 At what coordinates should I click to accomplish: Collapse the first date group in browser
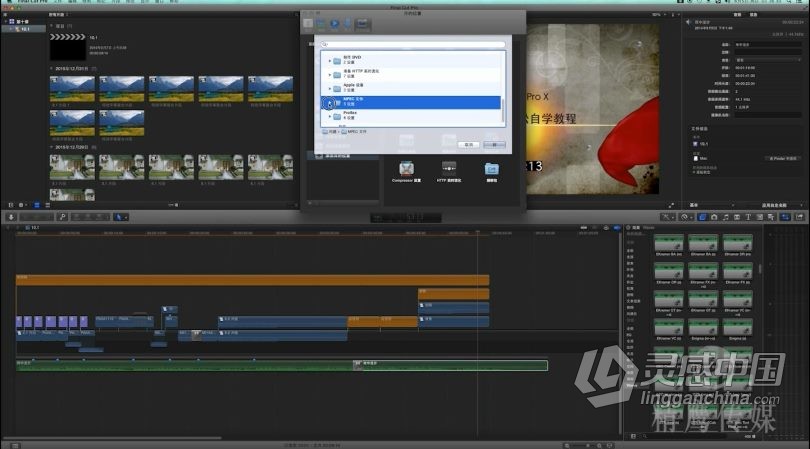[52, 68]
